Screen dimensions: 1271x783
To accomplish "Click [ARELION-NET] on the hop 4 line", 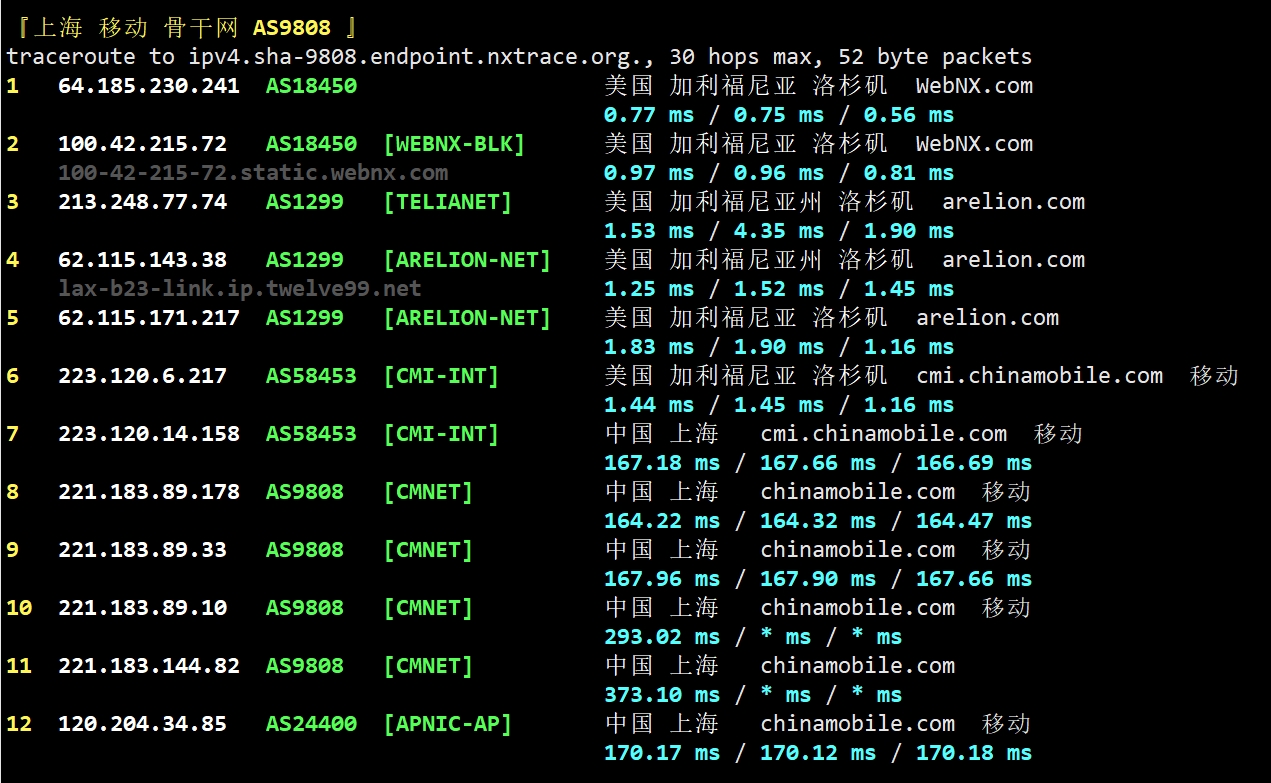I will pyautogui.click(x=467, y=260).
